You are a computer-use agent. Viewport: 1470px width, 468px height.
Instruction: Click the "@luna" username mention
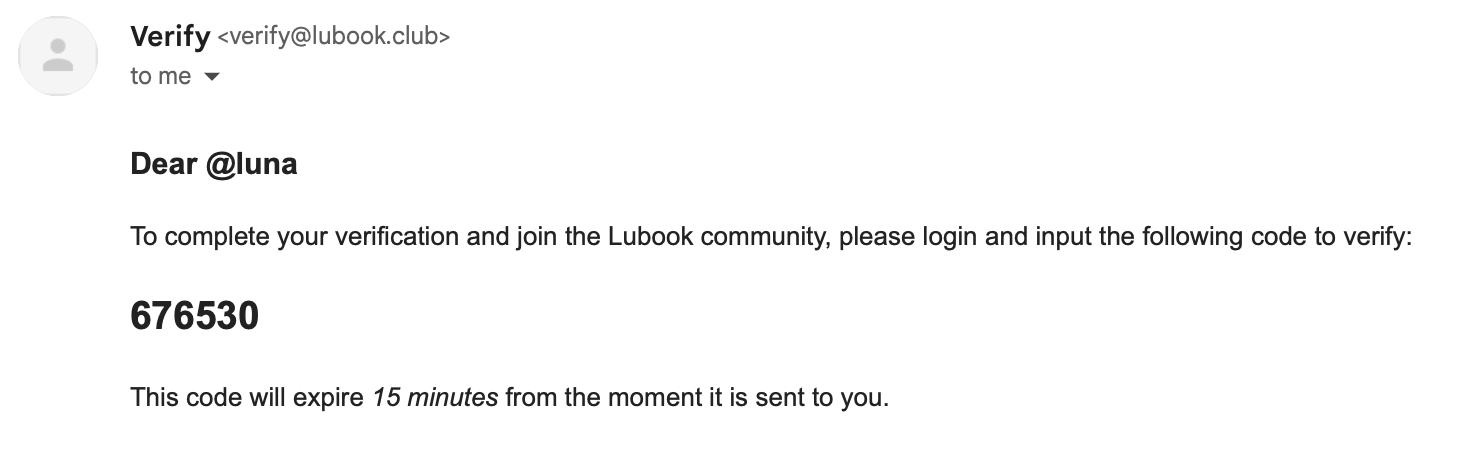point(251,164)
